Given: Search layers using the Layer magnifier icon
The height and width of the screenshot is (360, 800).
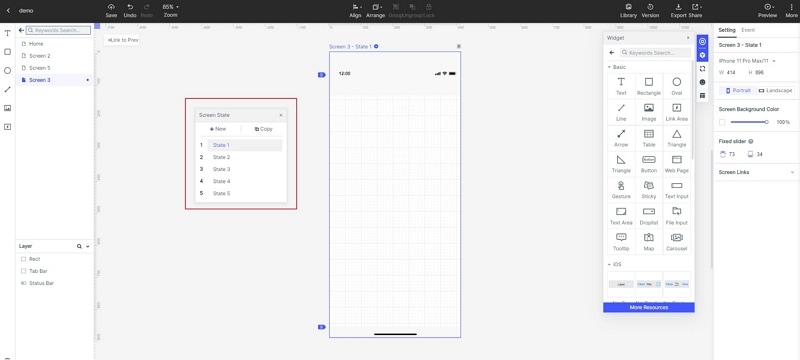Looking at the screenshot, I should tap(79, 246).
